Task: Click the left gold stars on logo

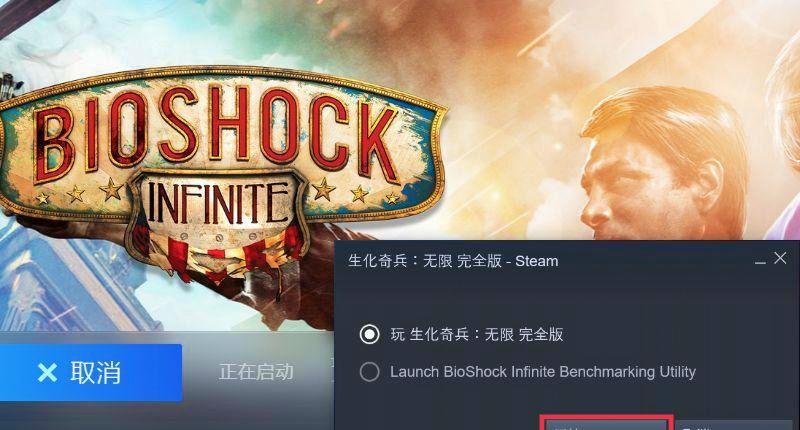Action: pyautogui.click(x=78, y=193)
